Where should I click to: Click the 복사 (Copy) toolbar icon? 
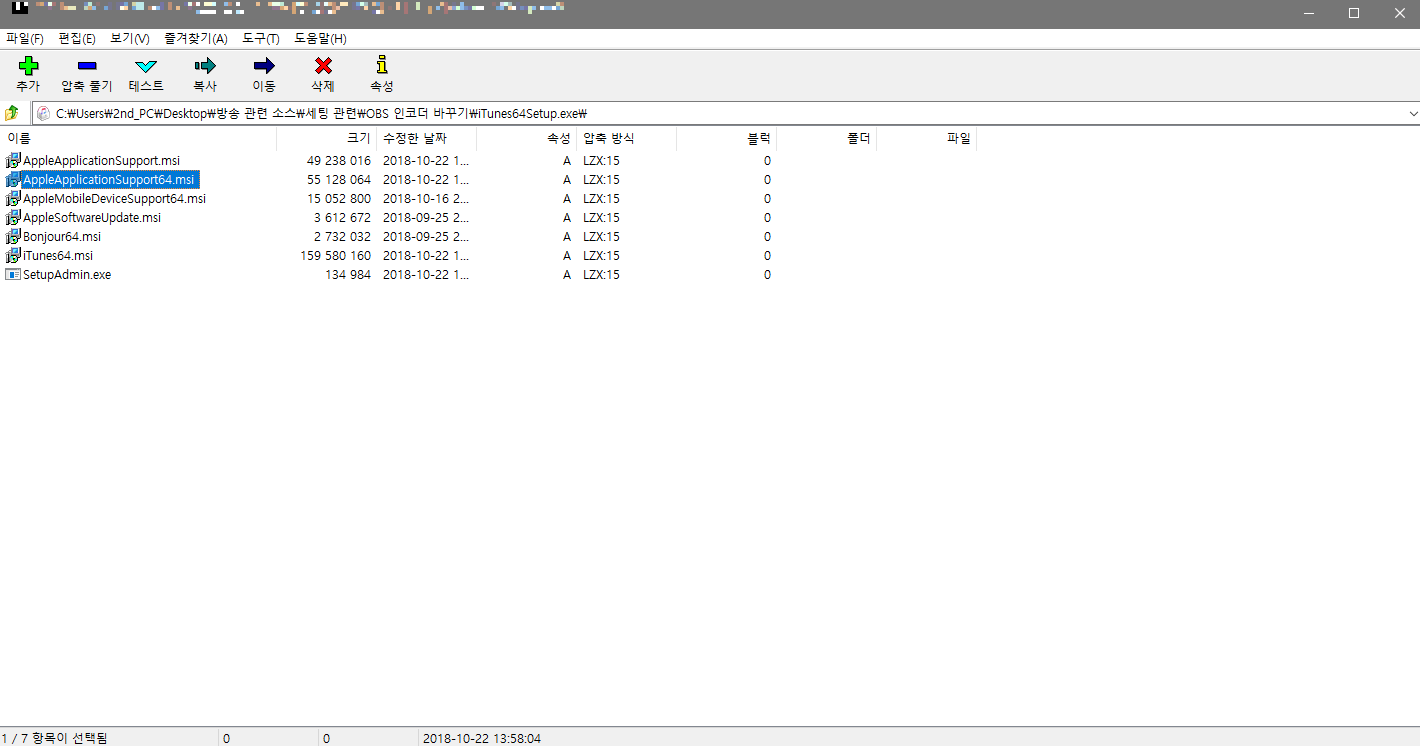point(204,72)
